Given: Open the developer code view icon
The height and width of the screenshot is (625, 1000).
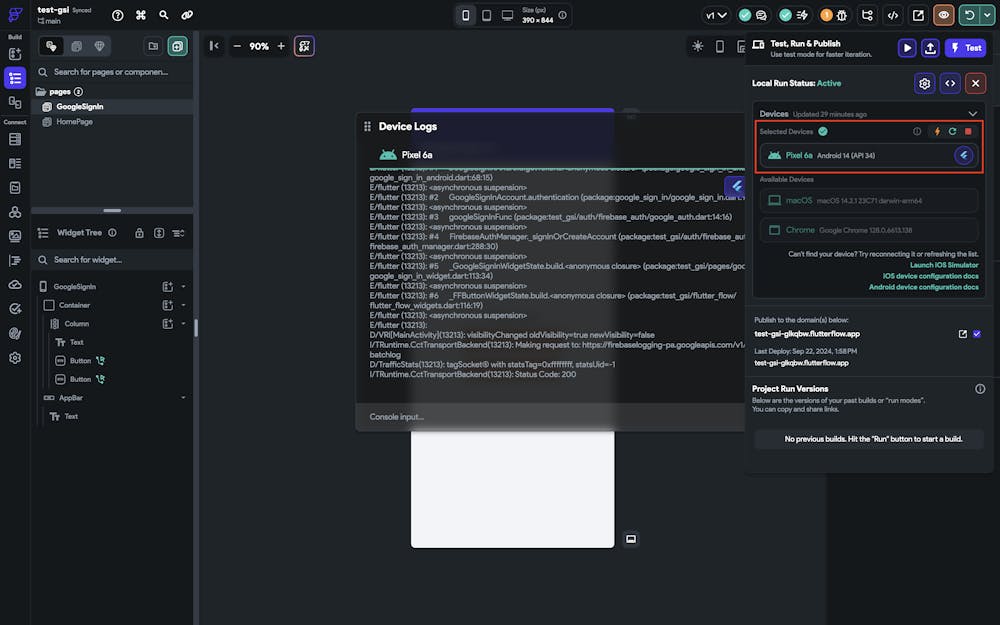Looking at the screenshot, I should tap(892, 15).
